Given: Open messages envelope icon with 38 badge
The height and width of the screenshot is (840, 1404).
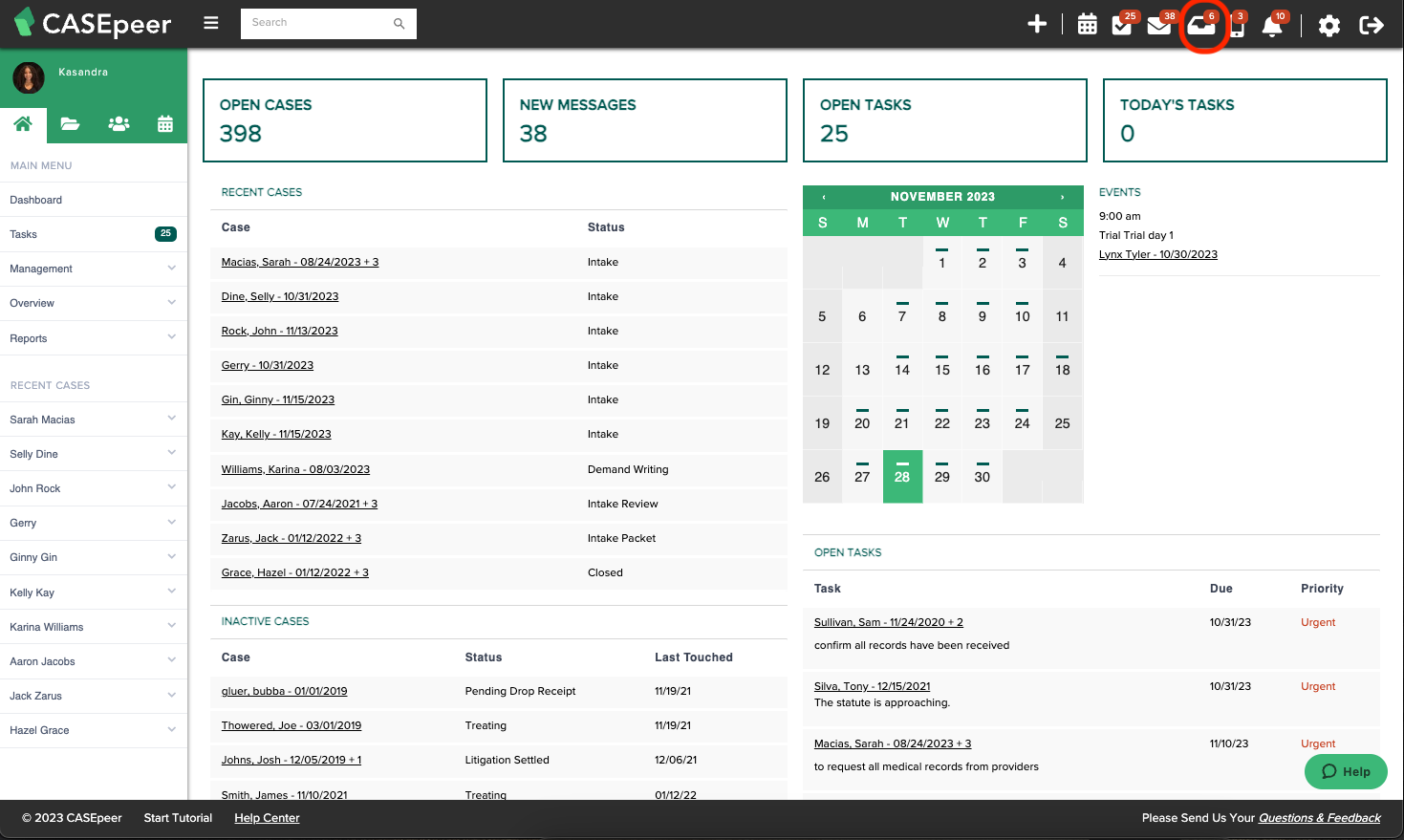Looking at the screenshot, I should 1160,24.
